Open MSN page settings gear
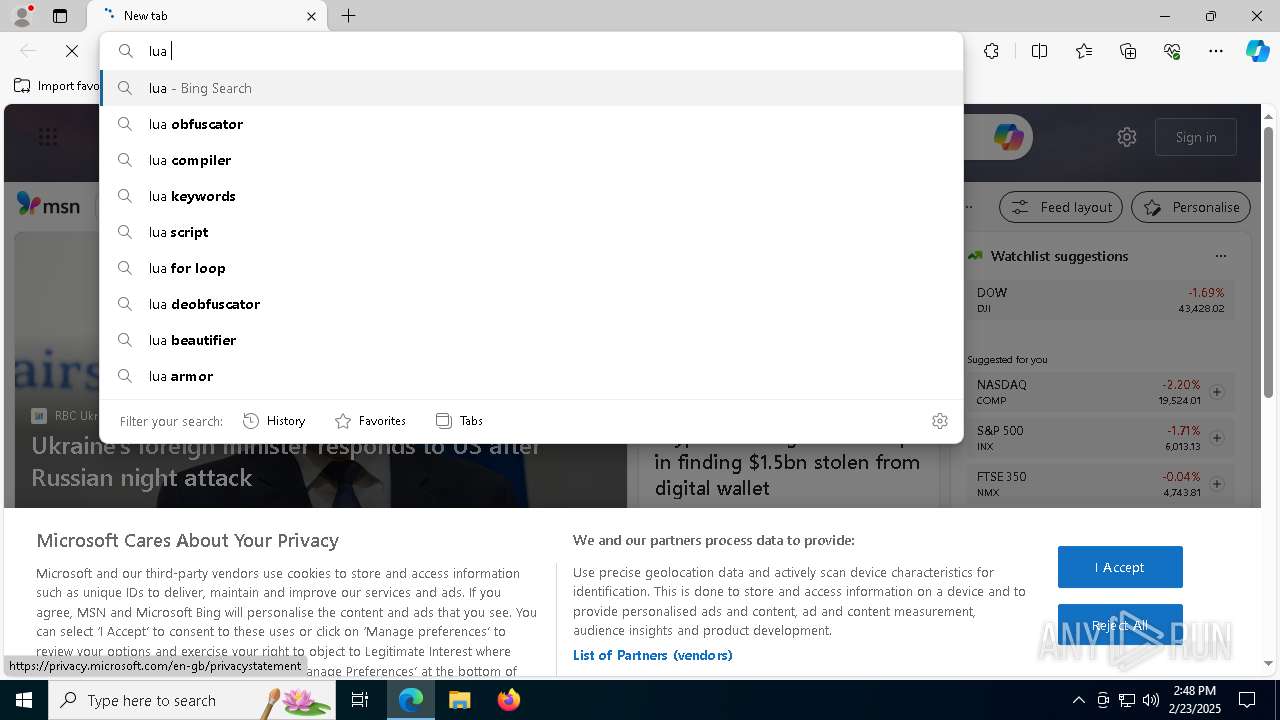This screenshot has height=720, width=1280. coord(1127,137)
